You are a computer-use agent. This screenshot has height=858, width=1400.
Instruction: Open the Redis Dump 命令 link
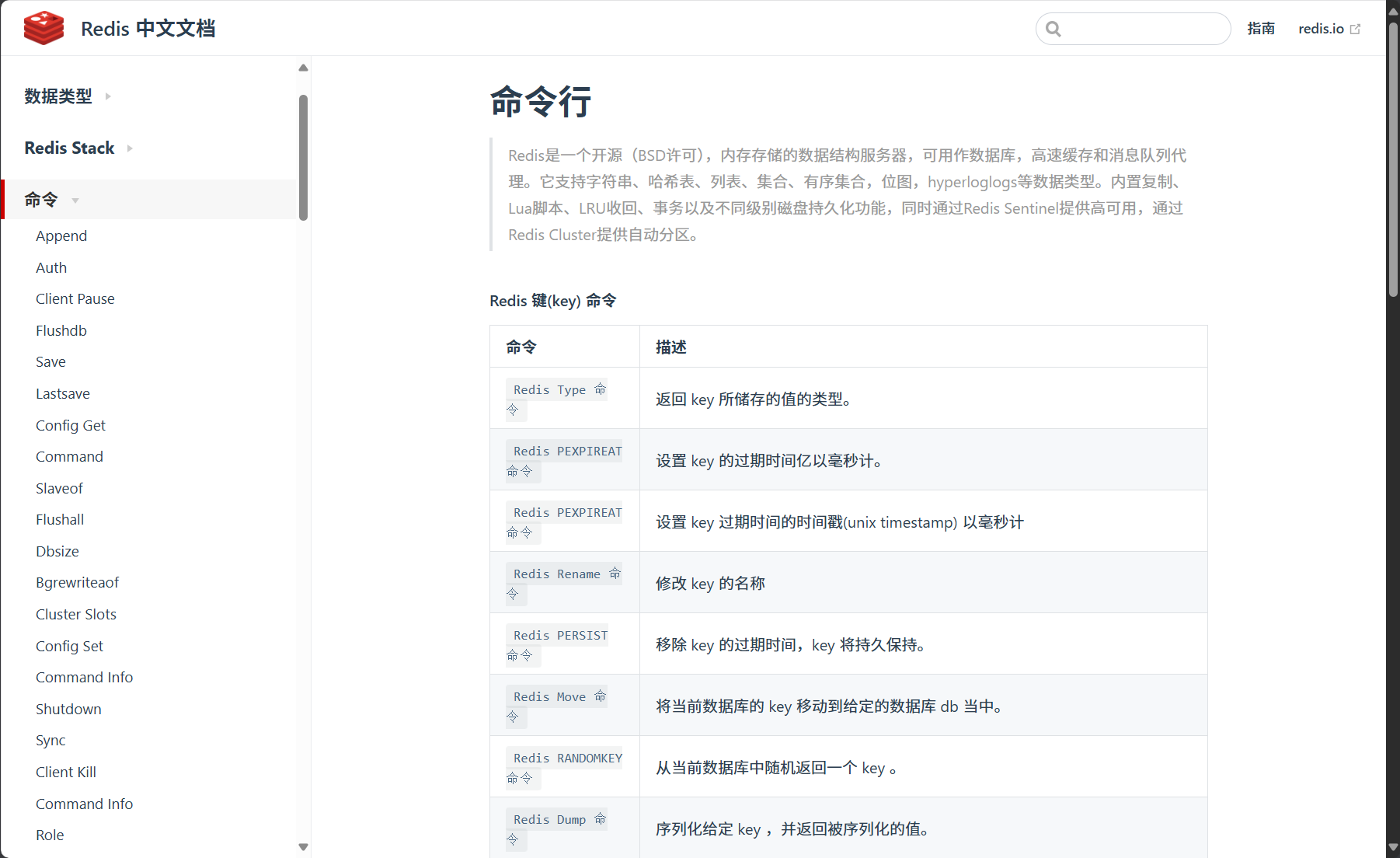[x=556, y=828]
